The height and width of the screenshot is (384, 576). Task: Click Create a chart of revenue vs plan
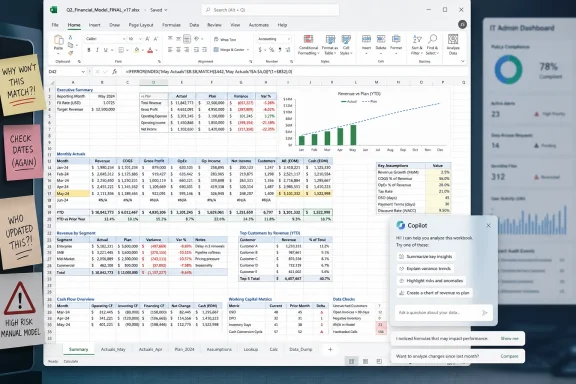tap(434, 293)
